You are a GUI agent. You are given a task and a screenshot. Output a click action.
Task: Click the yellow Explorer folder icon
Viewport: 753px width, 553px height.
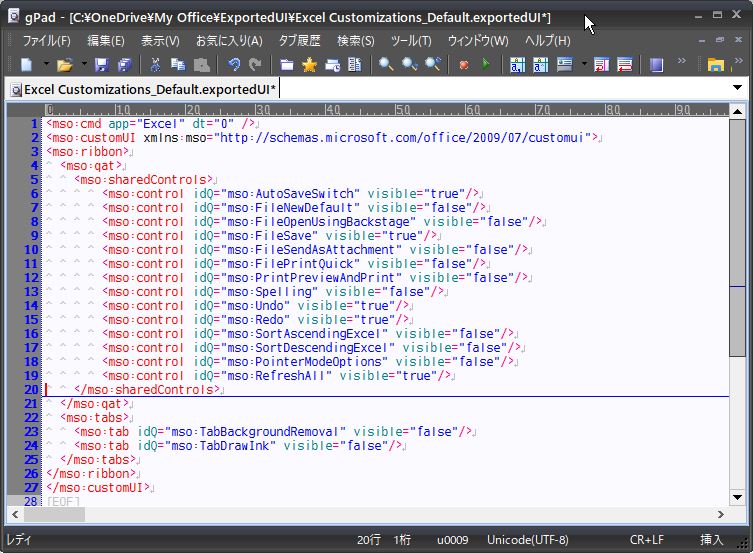pyautogui.click(x=716, y=64)
